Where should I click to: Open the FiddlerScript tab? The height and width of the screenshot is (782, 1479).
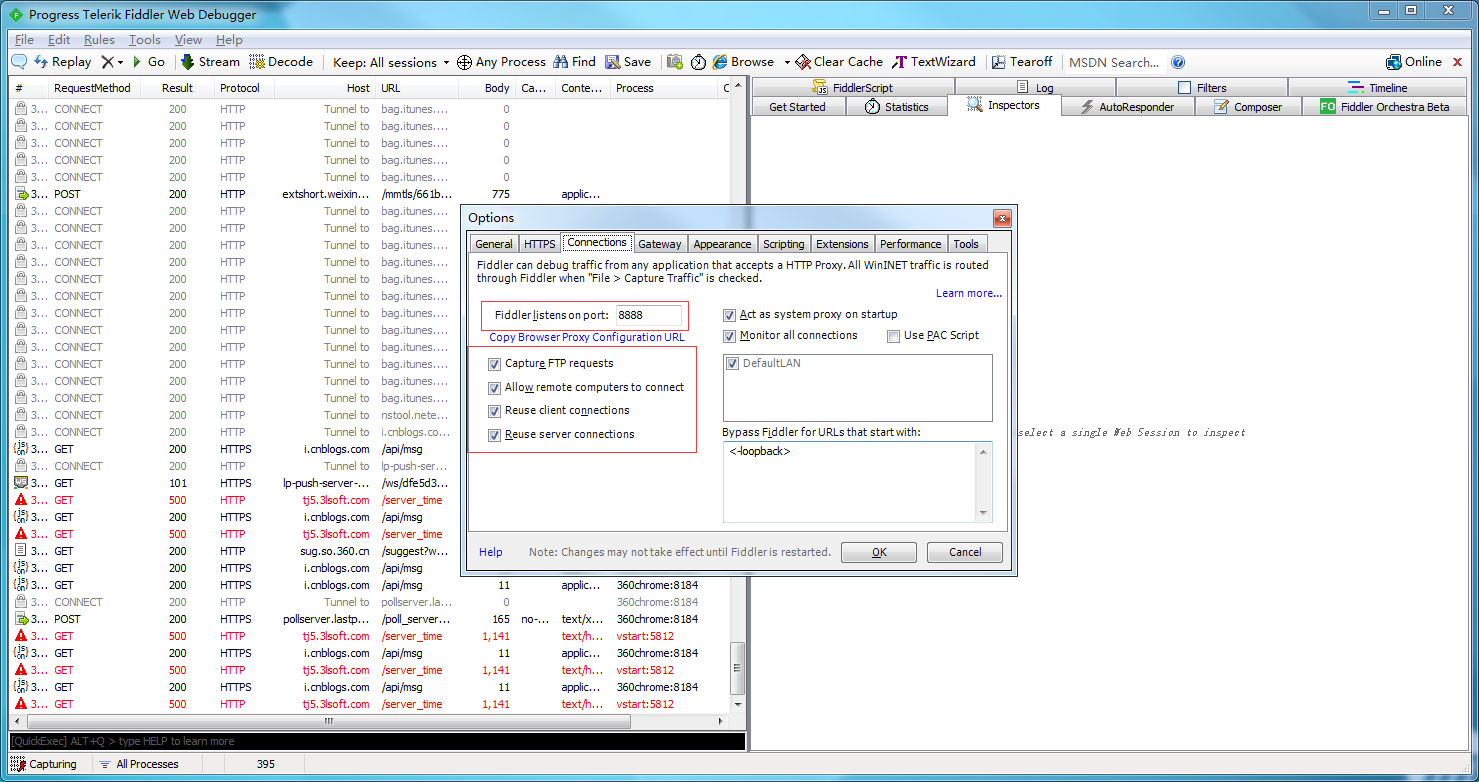[x=853, y=88]
